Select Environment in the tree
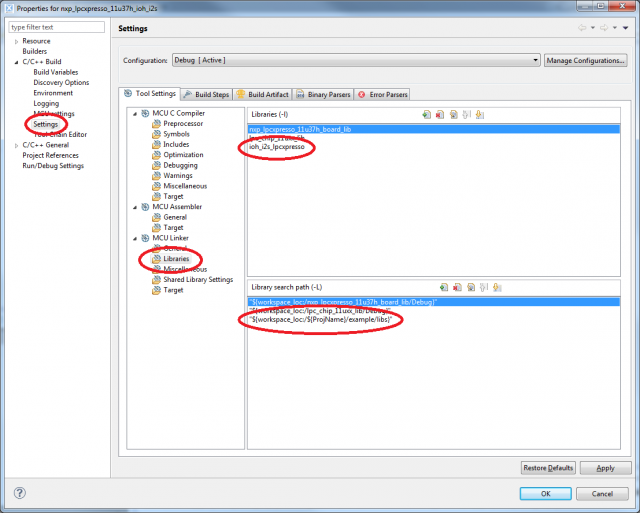Image resolution: width=640 pixels, height=513 pixels. [53, 93]
